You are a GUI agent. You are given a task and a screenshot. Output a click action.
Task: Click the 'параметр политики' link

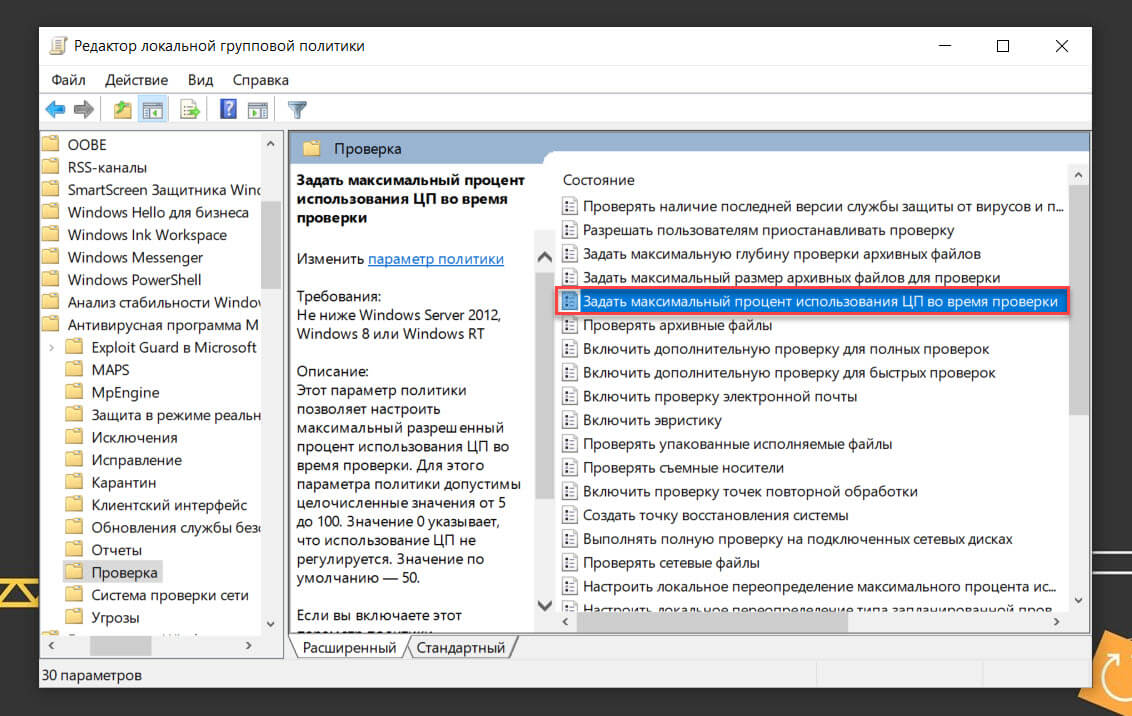pos(435,258)
